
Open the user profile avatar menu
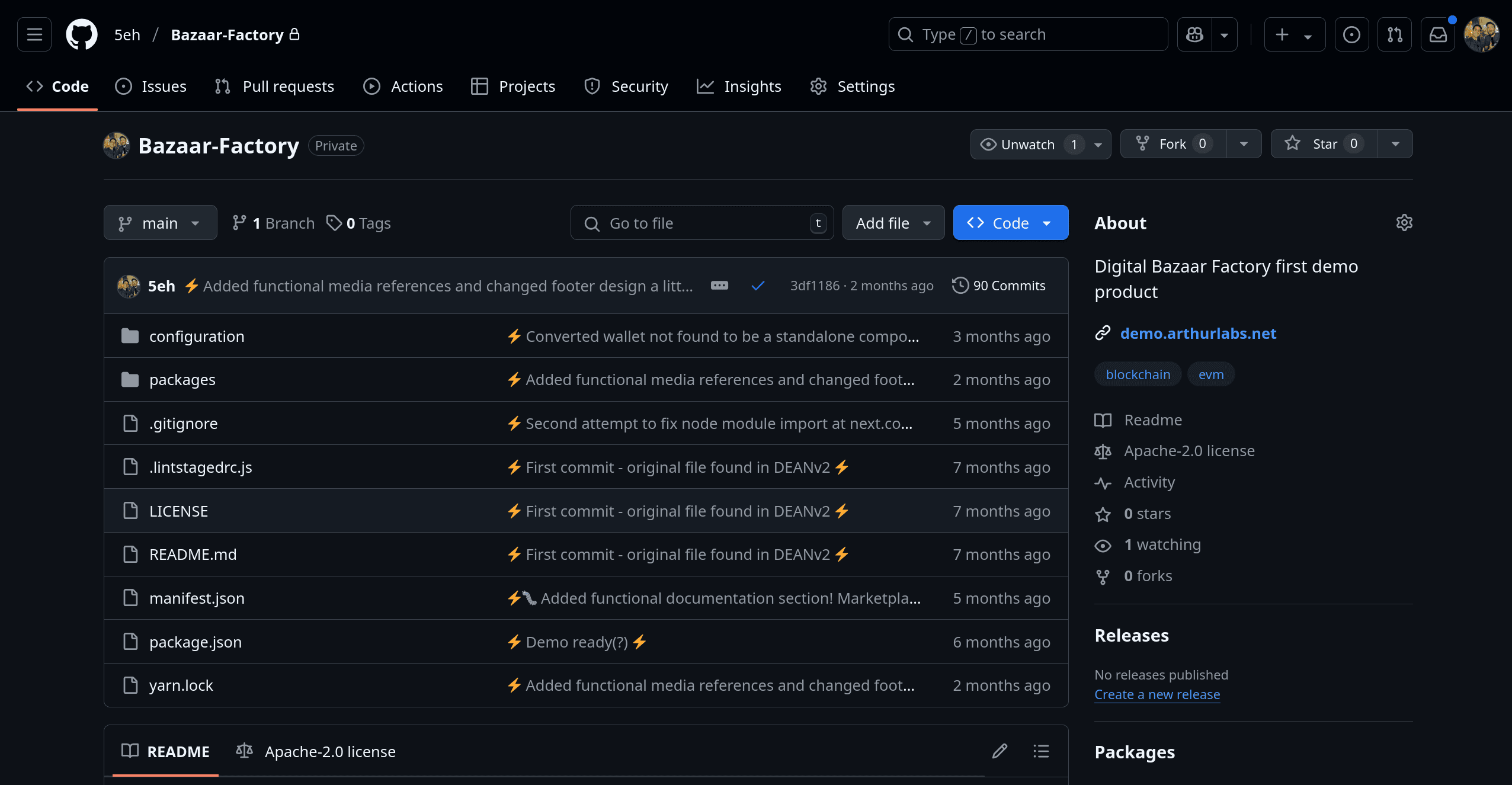coord(1482,34)
